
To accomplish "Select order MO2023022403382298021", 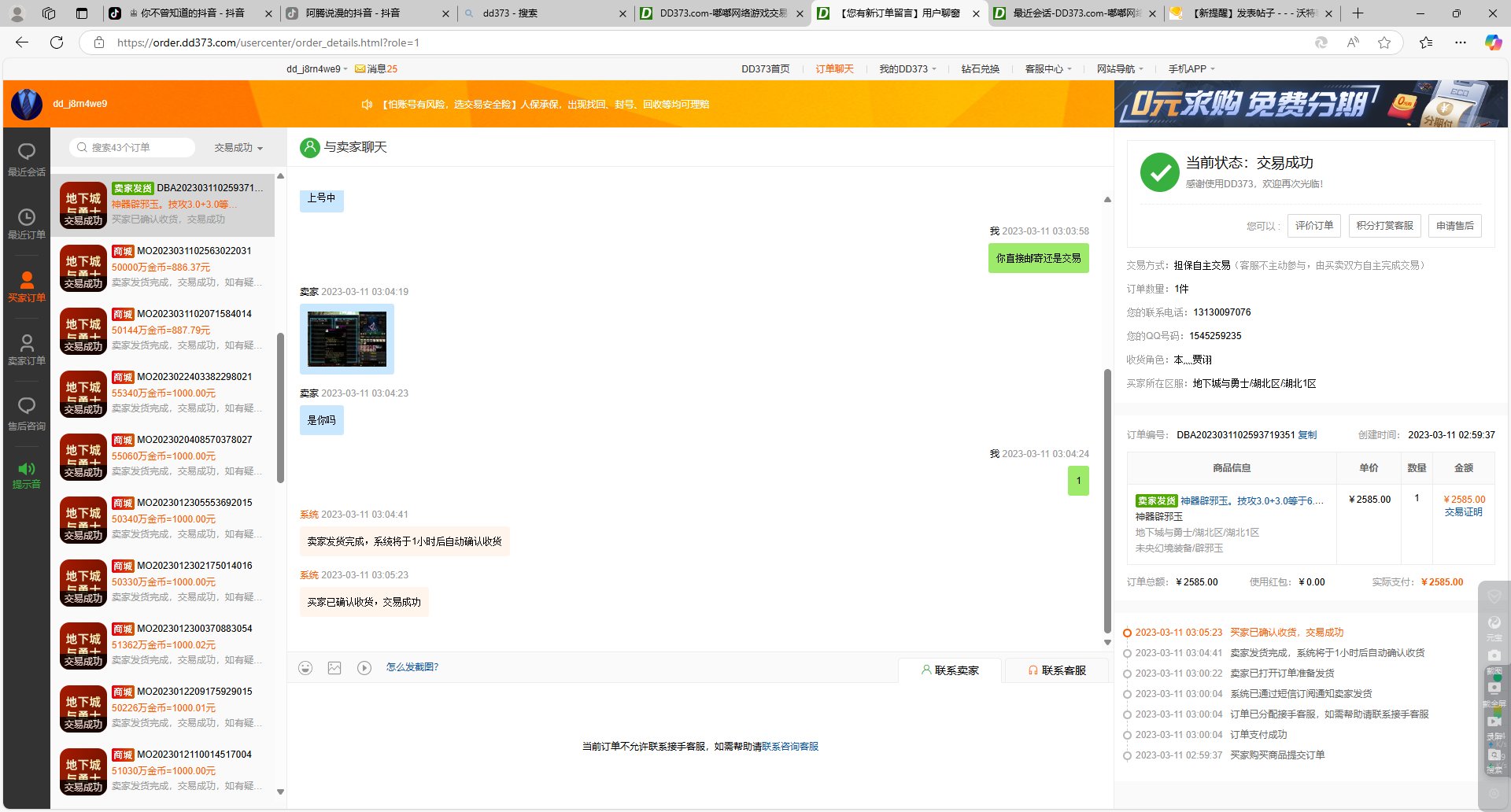I will (x=163, y=393).
